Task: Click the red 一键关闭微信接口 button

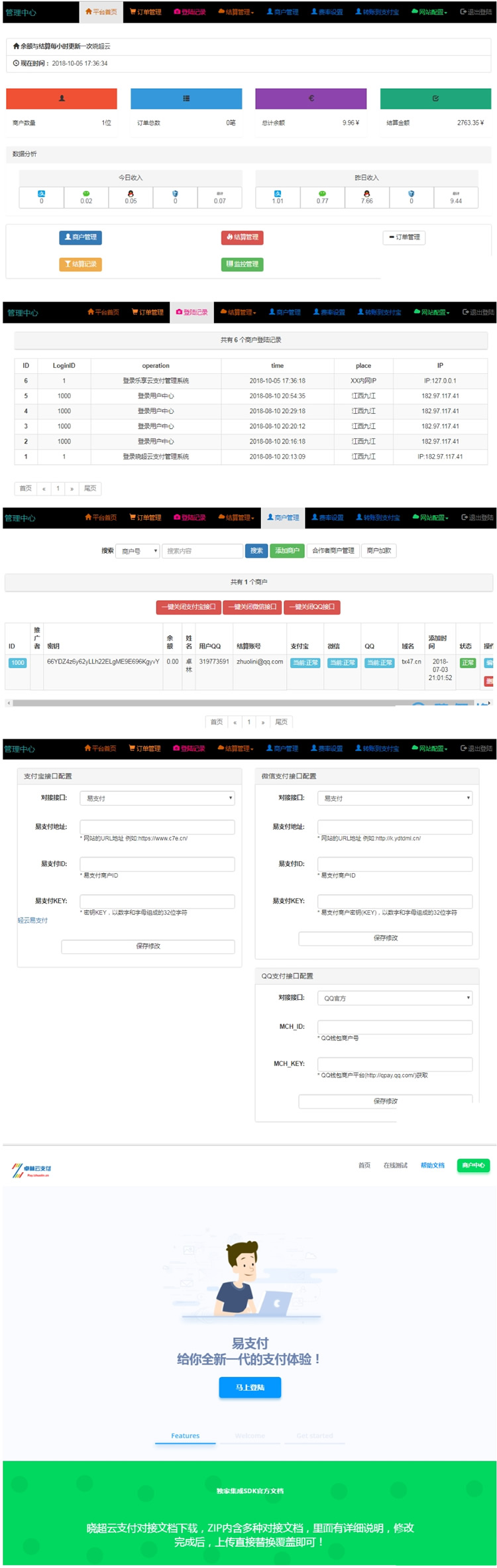Action: coord(252,607)
